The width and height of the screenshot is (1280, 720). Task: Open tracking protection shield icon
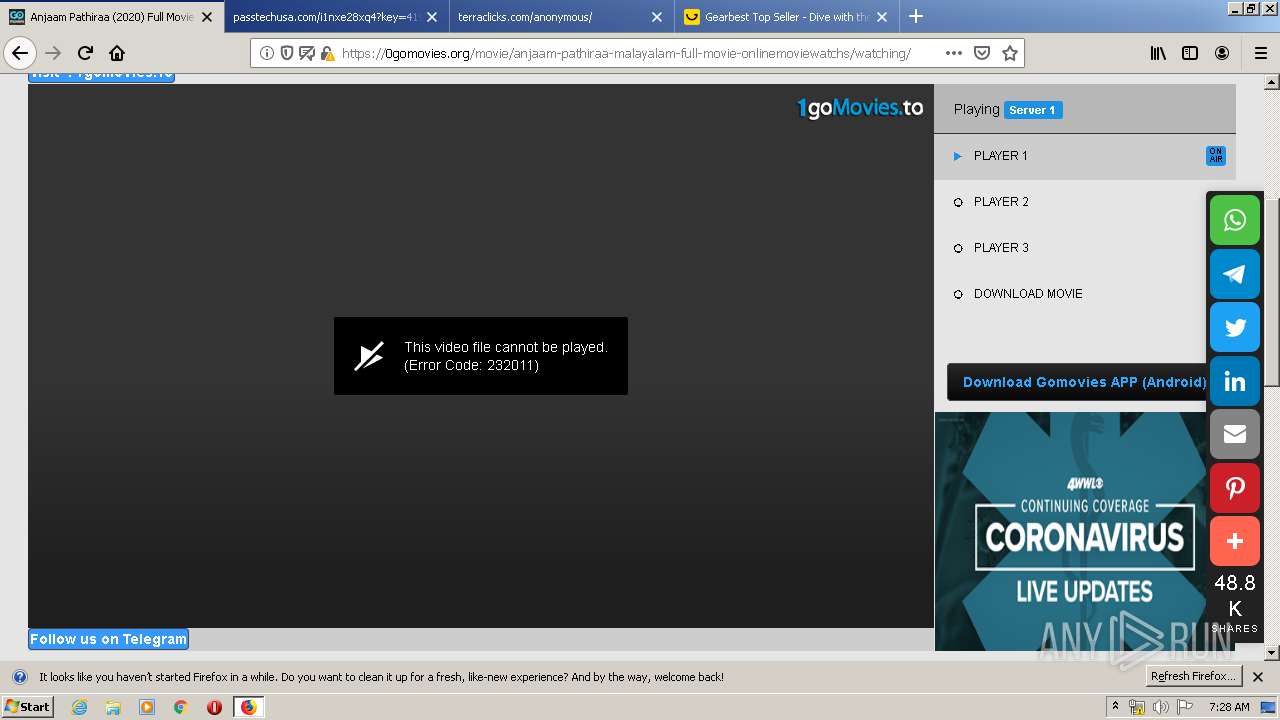pyautogui.click(x=287, y=53)
